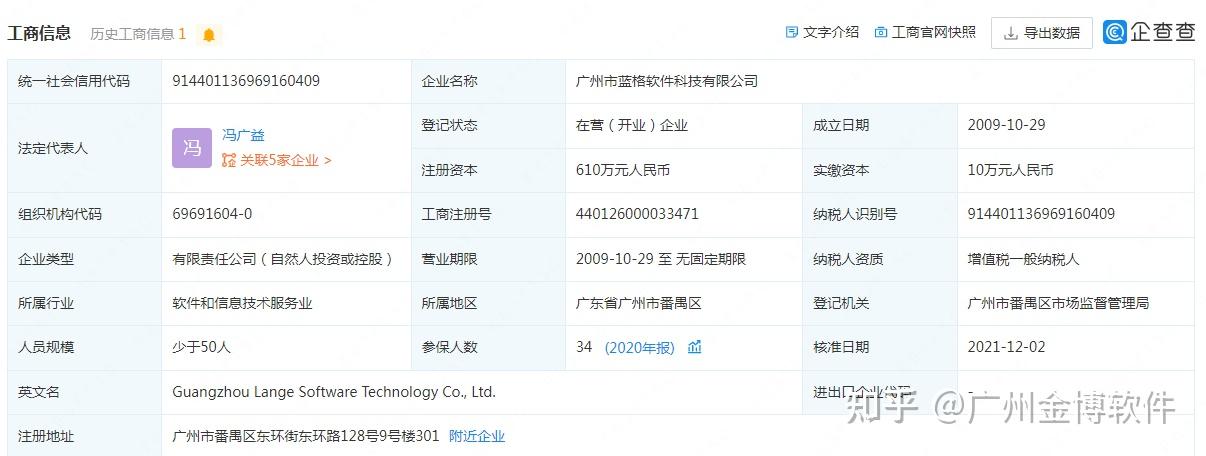The height and width of the screenshot is (456, 1206).
Task: Click the 实缴资本 label cell
Action: (x=880, y=170)
